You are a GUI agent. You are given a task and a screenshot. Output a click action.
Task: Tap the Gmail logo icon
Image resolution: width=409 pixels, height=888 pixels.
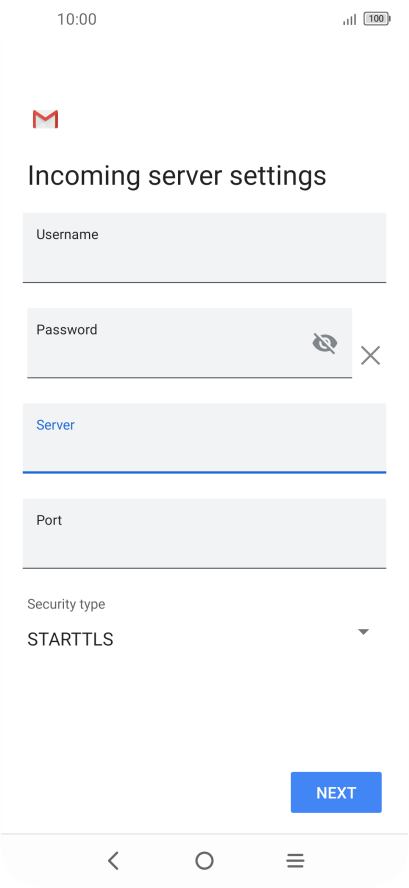tap(45, 119)
